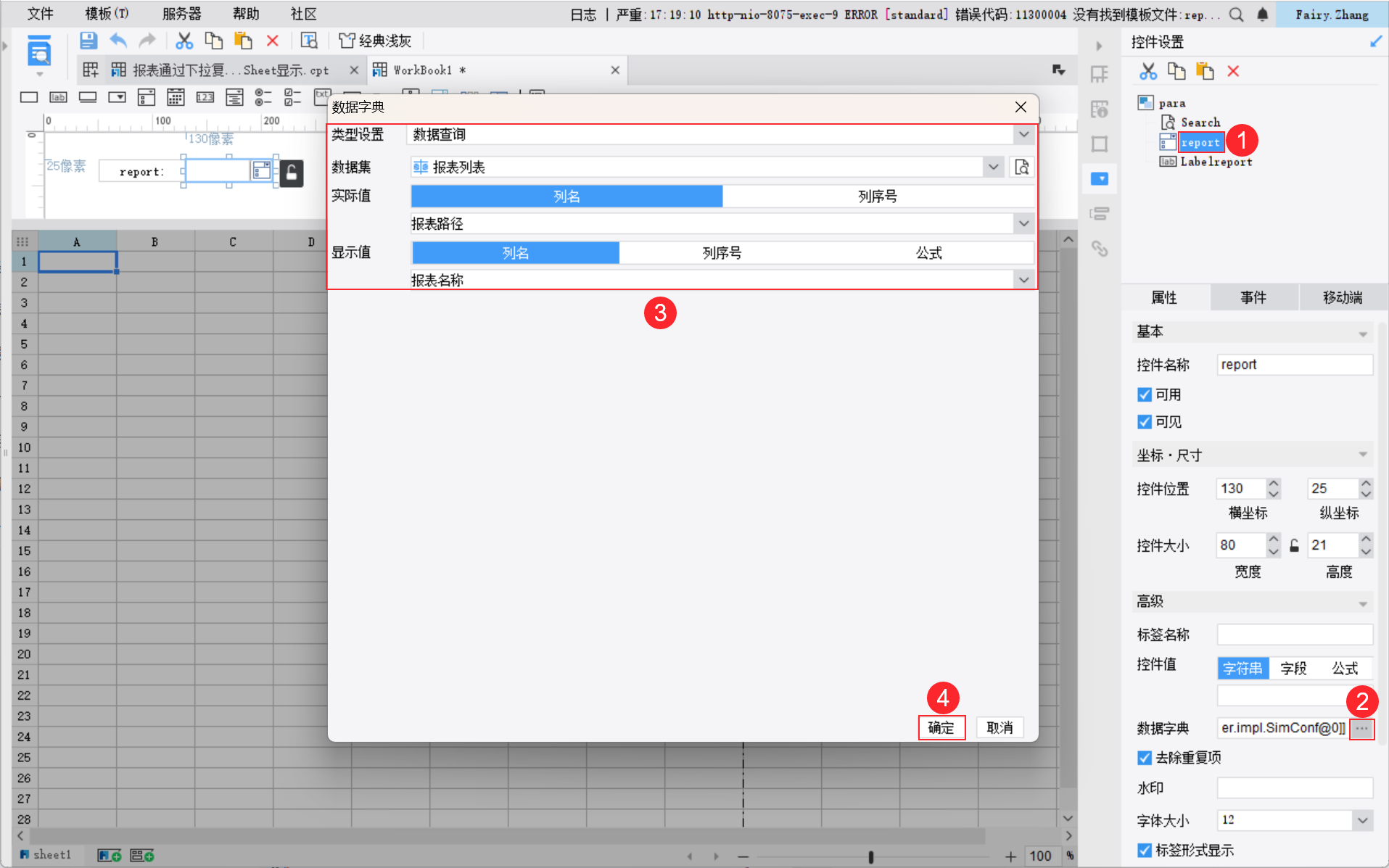
Task: Toggle the 可见 checkbox
Action: coord(1145,422)
